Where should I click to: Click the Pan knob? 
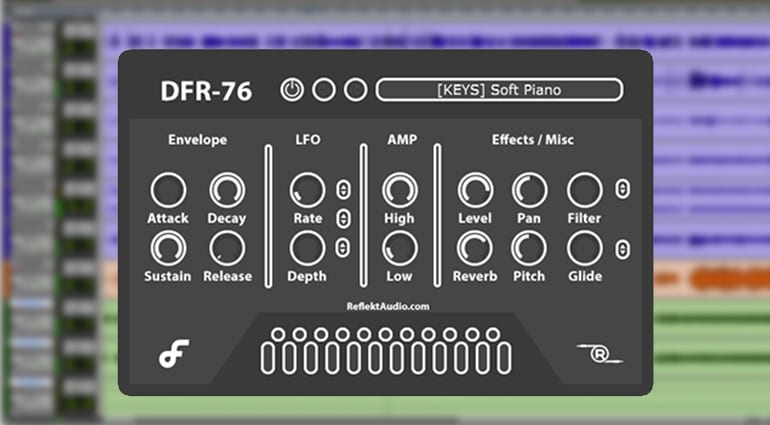point(529,190)
